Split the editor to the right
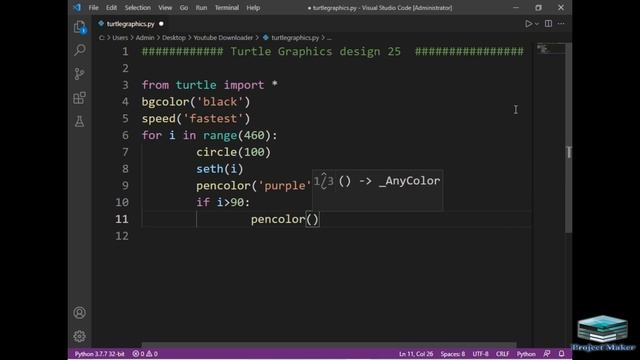 549,24
